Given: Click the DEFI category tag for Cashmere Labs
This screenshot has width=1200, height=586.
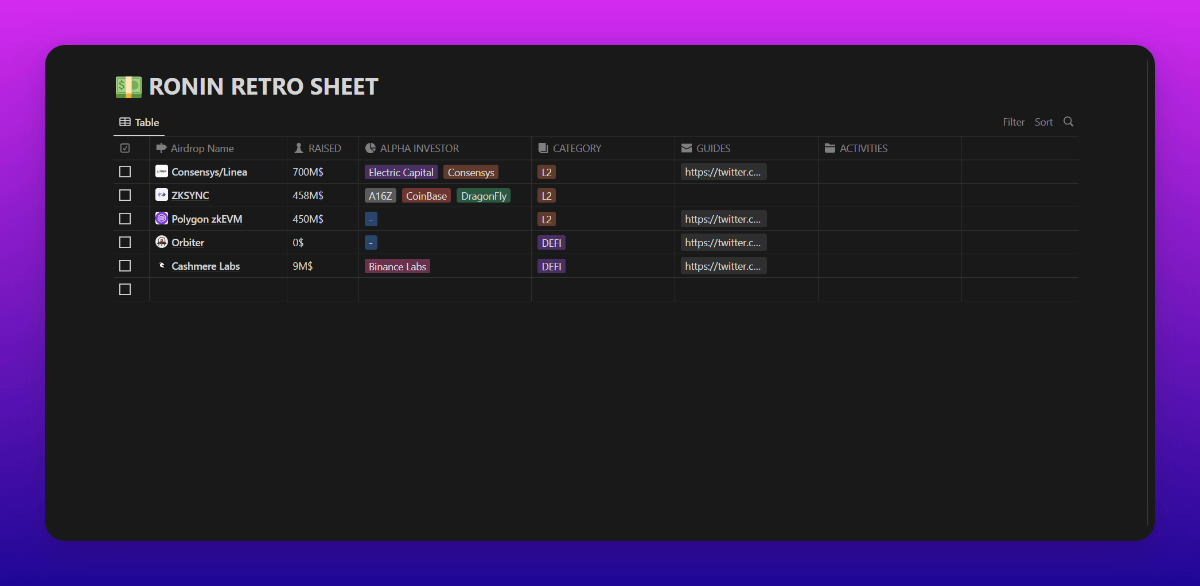Looking at the screenshot, I should pos(552,266).
